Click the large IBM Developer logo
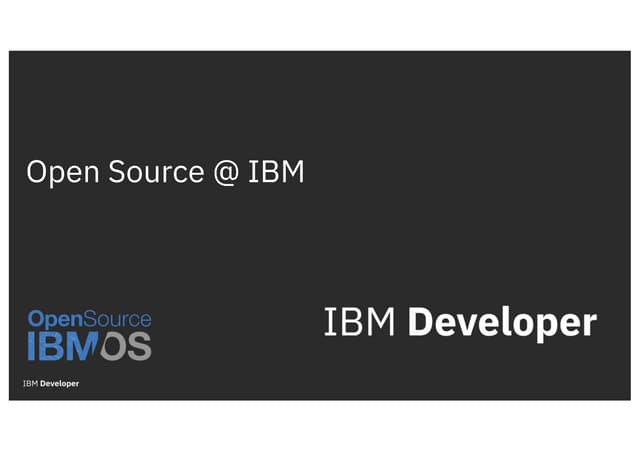The width and height of the screenshot is (640, 452). (x=460, y=324)
